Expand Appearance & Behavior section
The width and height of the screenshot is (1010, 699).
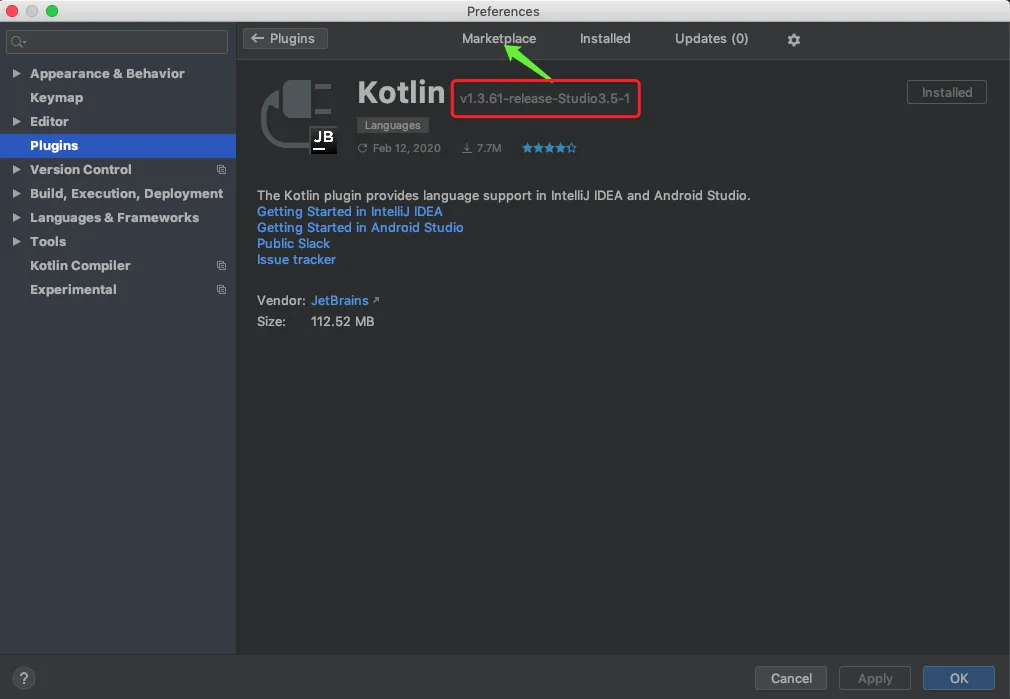click(x=16, y=73)
